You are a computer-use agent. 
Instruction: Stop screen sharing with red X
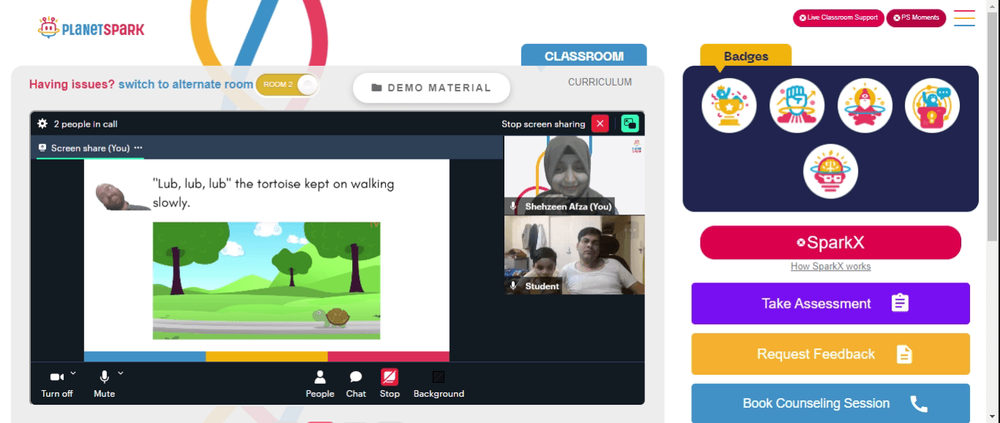pos(599,124)
